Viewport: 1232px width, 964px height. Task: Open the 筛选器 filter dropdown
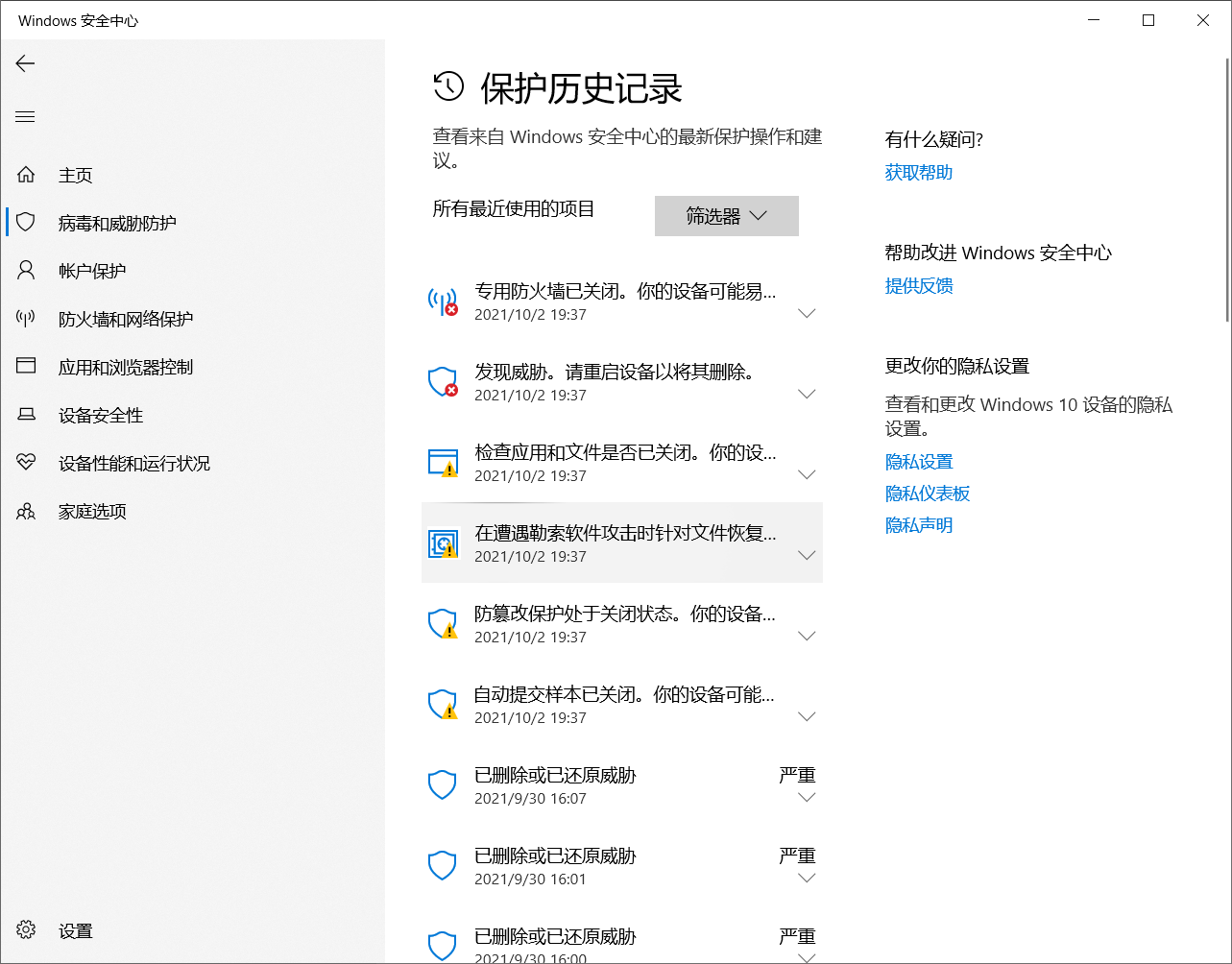click(727, 216)
